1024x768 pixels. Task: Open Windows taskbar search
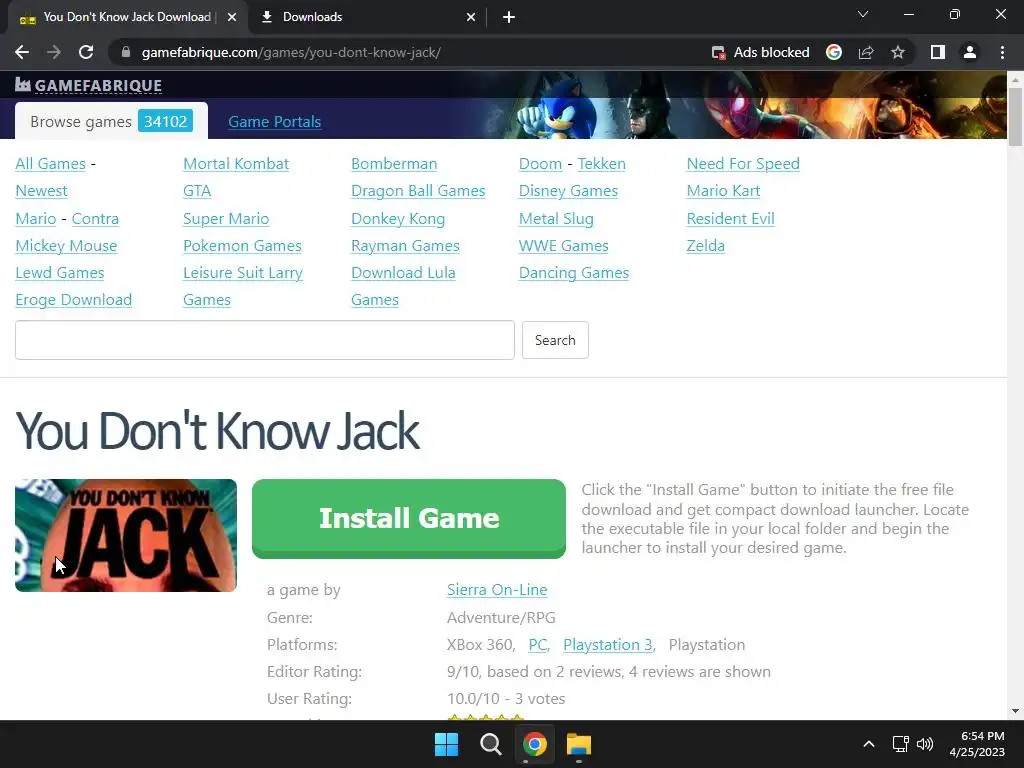(490, 744)
